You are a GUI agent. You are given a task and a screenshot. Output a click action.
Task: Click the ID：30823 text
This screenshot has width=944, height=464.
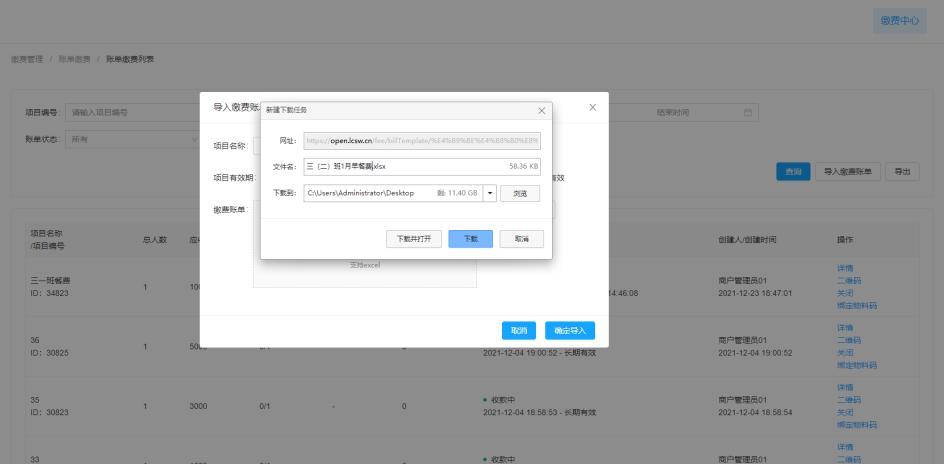coord(49,413)
